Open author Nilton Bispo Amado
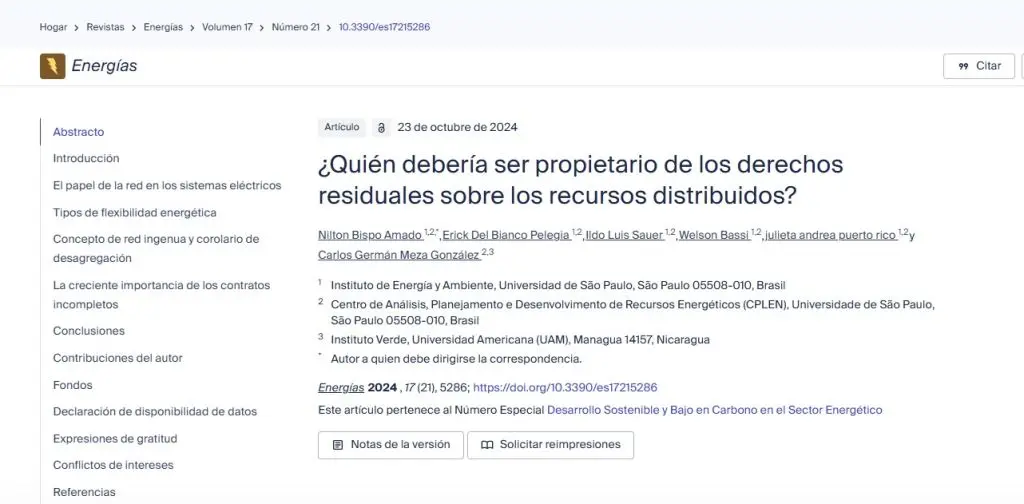 coord(370,236)
